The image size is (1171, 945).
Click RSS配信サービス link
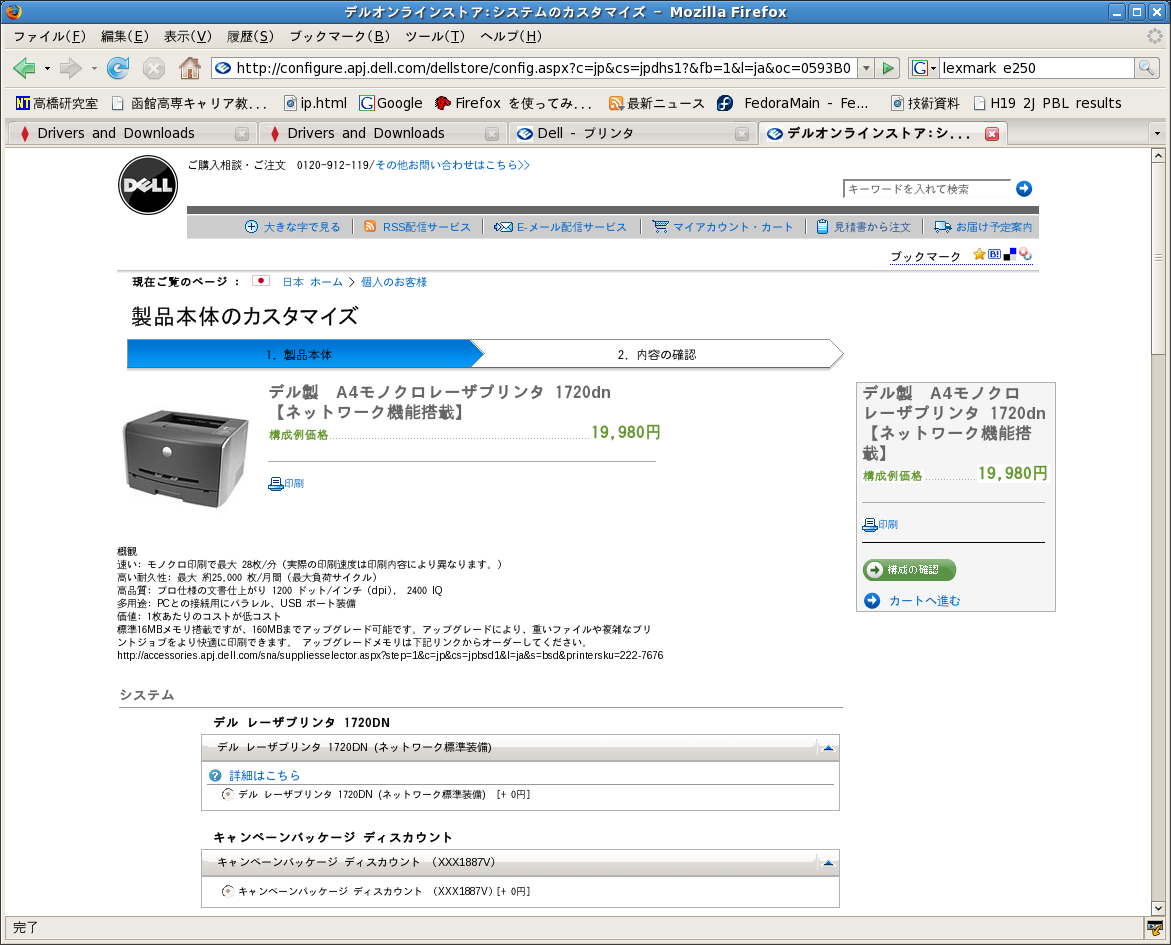(x=417, y=227)
